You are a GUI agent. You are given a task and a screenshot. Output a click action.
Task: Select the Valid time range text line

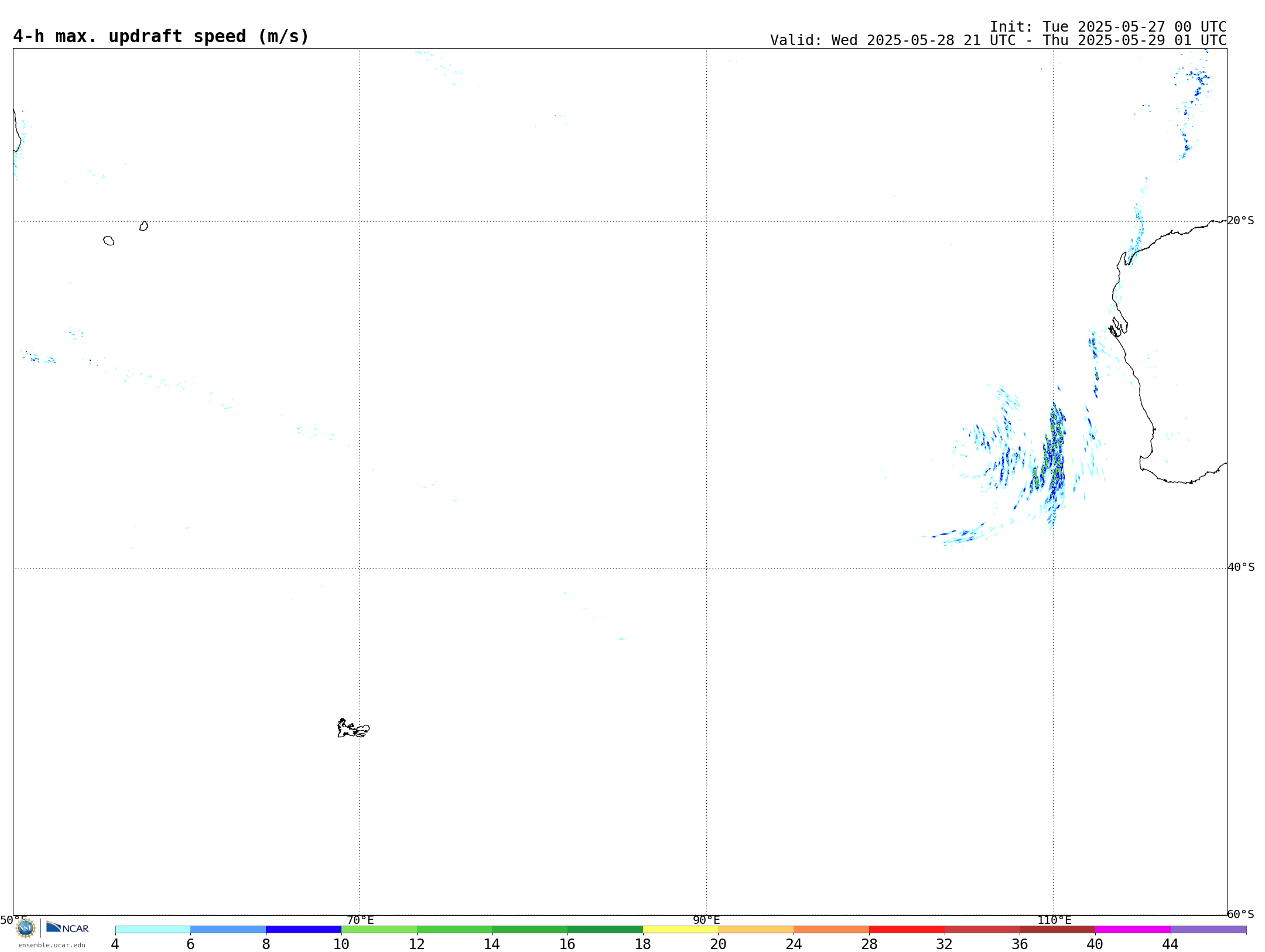(998, 40)
